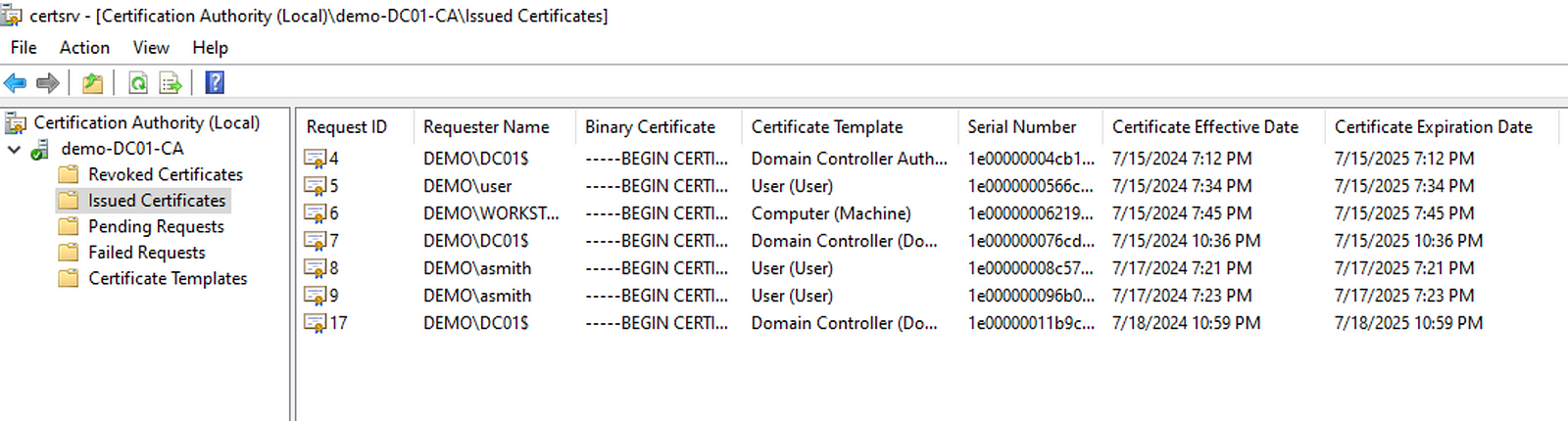Collapse the demo-DC01-CA tree node
Viewport: 1568px width, 421px height.
pos(14,149)
